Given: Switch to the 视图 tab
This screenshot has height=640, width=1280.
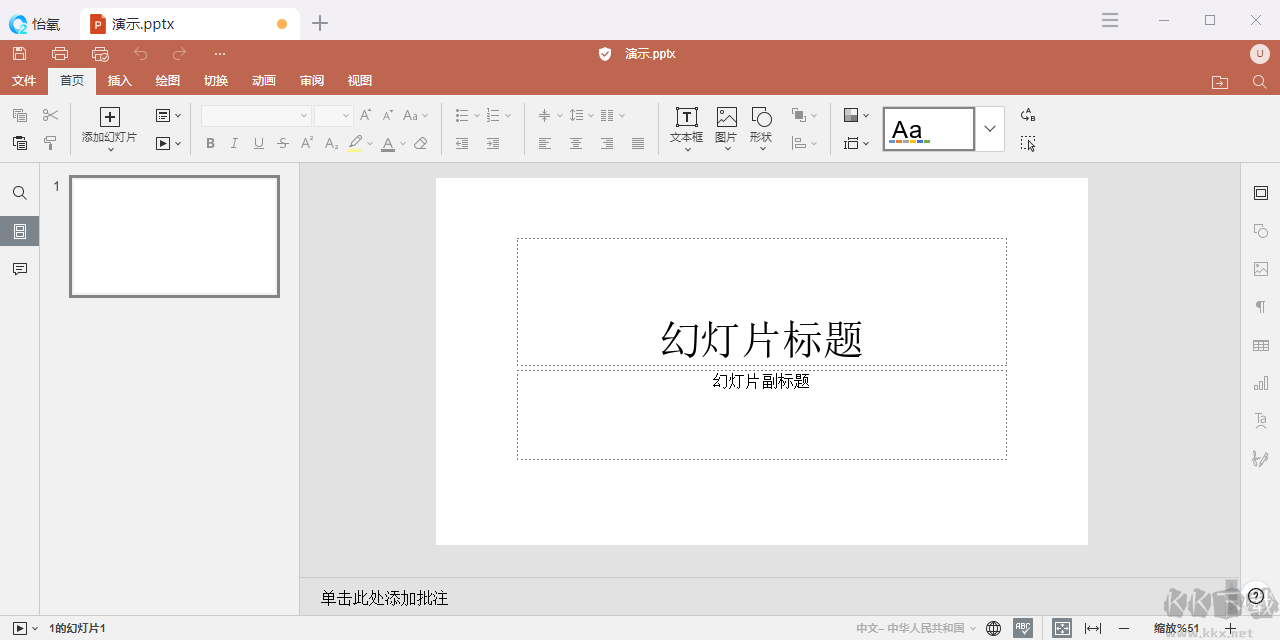Looking at the screenshot, I should click(x=360, y=81).
